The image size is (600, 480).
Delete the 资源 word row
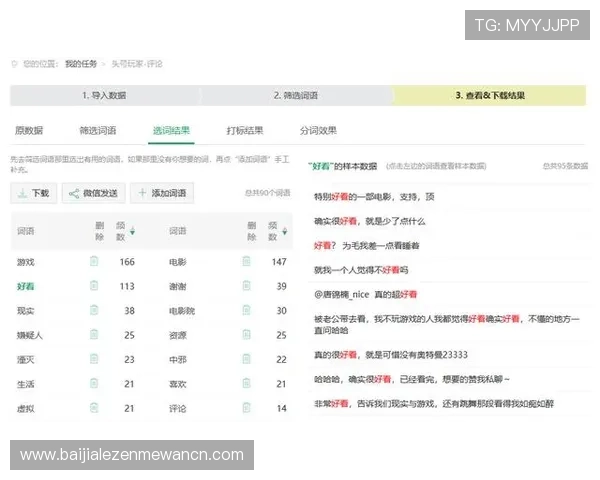tap(246, 335)
